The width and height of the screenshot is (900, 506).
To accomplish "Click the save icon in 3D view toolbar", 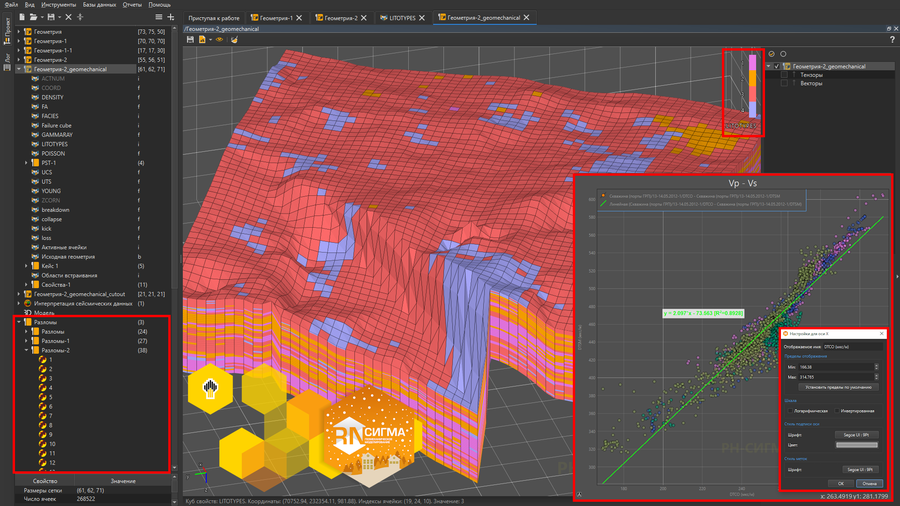I will [x=190, y=40].
